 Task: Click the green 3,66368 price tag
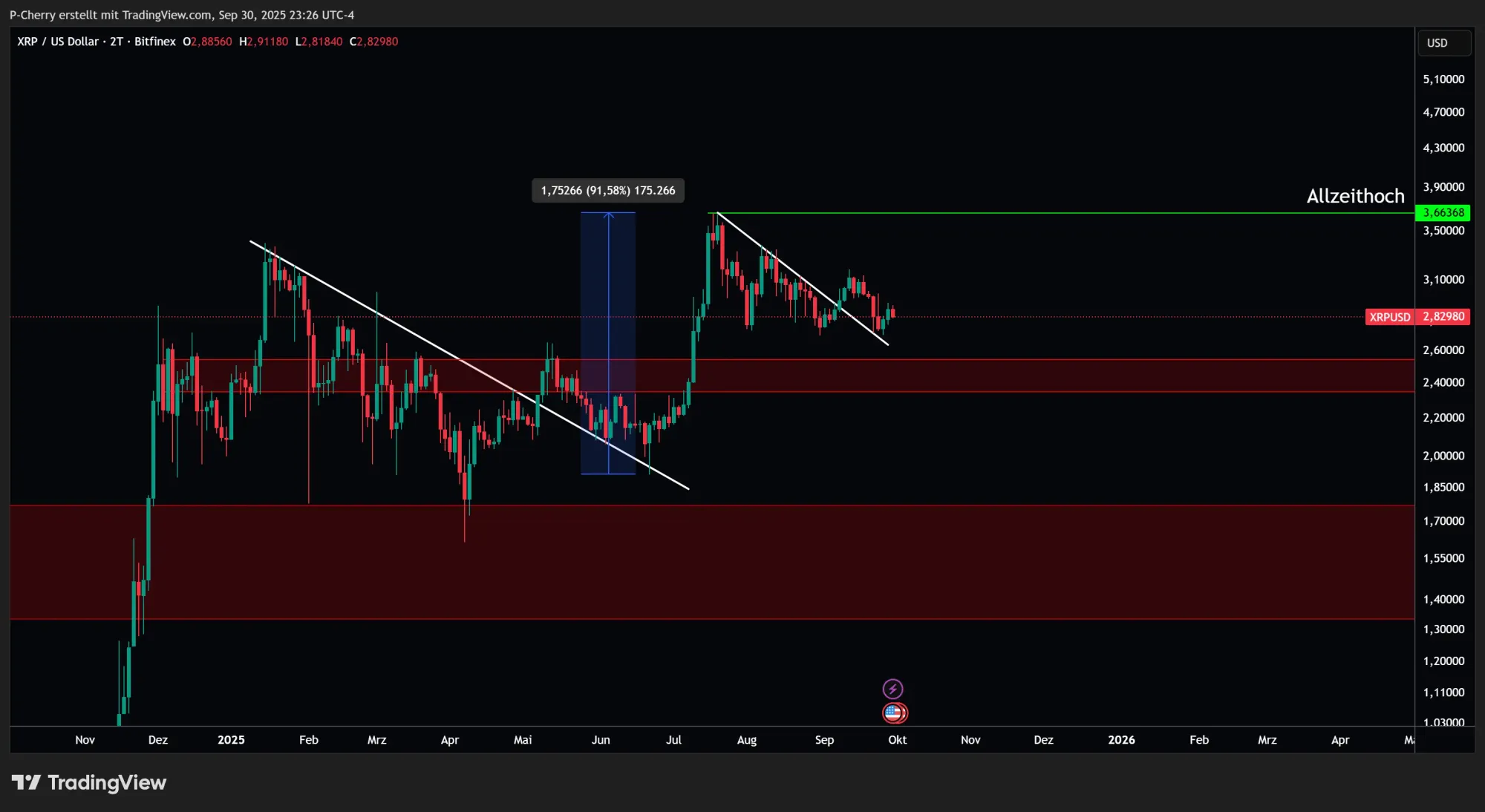tap(1443, 213)
